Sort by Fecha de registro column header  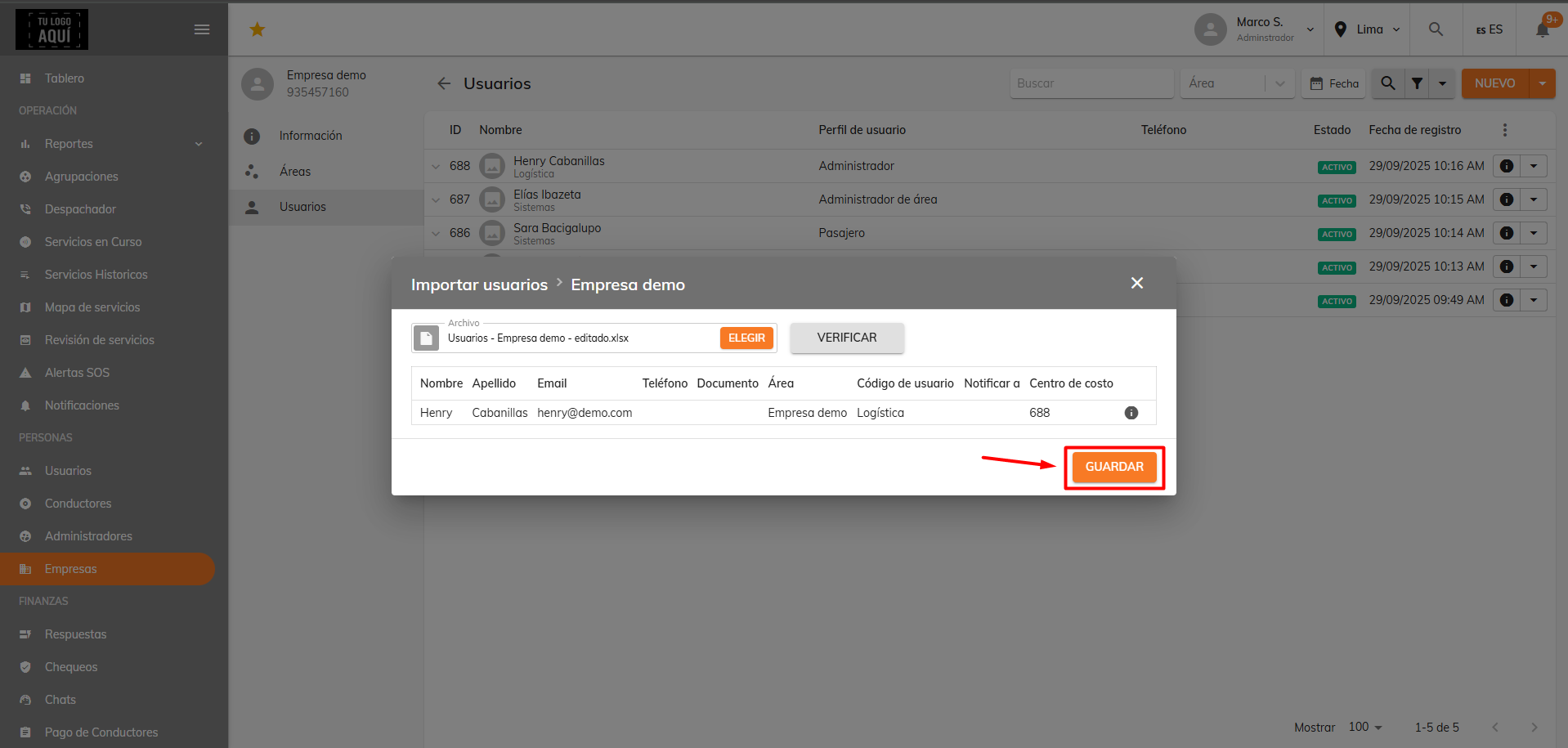(x=1414, y=130)
